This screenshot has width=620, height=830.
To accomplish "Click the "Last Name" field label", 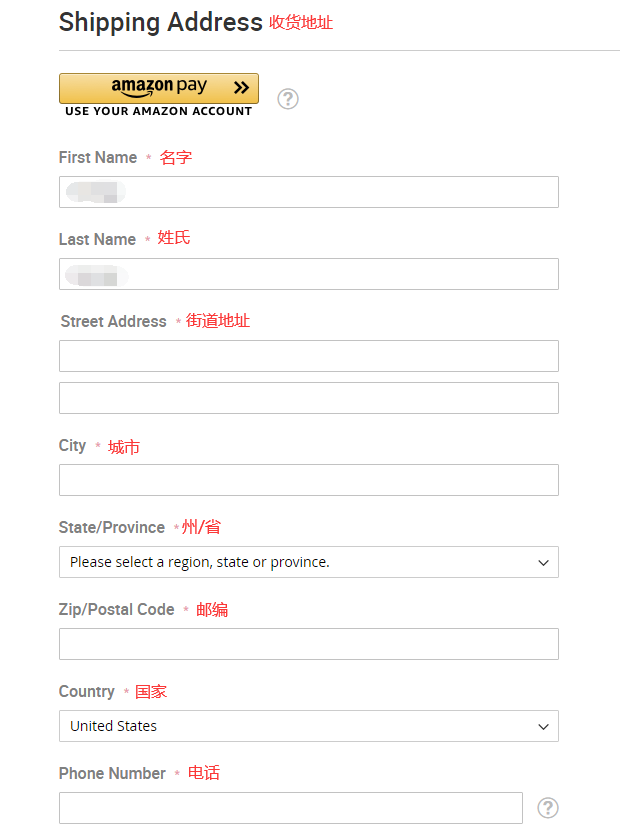I will (x=97, y=239).
